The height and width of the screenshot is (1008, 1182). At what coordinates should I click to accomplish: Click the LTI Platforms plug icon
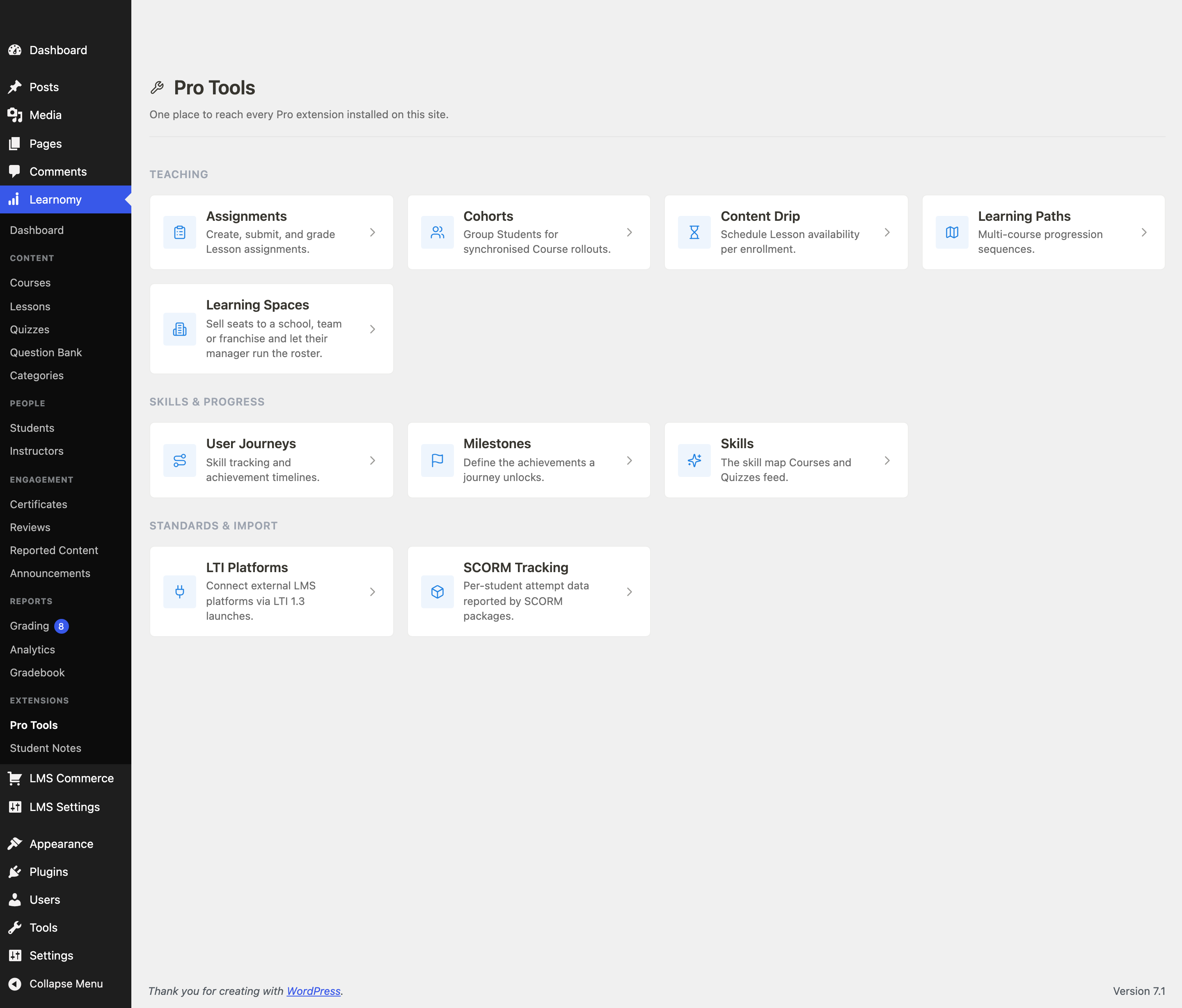point(180,591)
